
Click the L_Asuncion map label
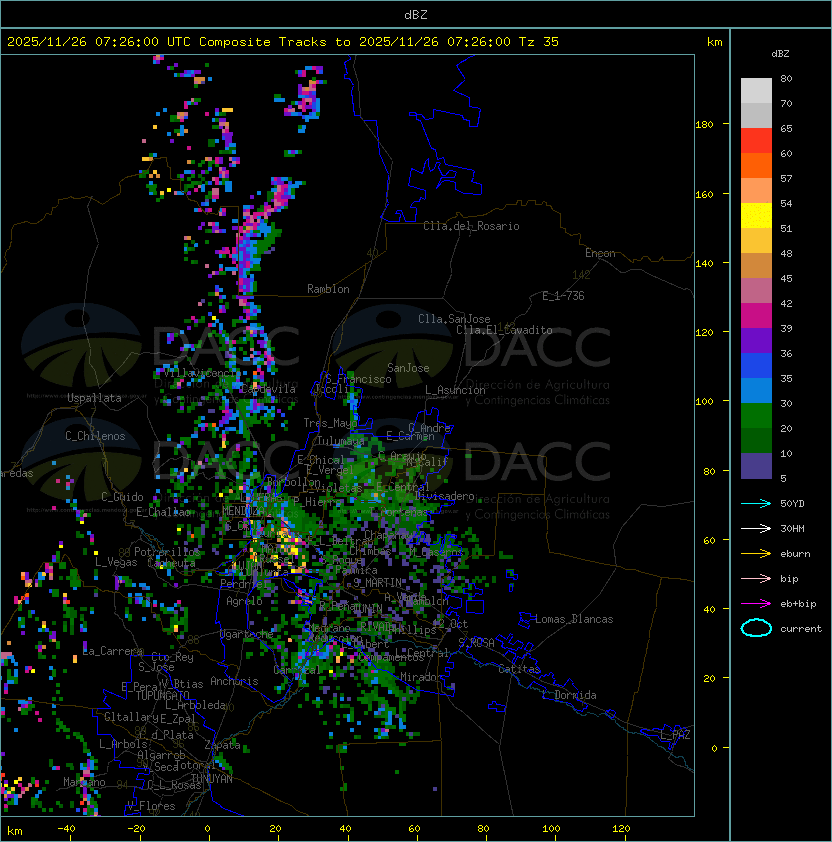(455, 390)
